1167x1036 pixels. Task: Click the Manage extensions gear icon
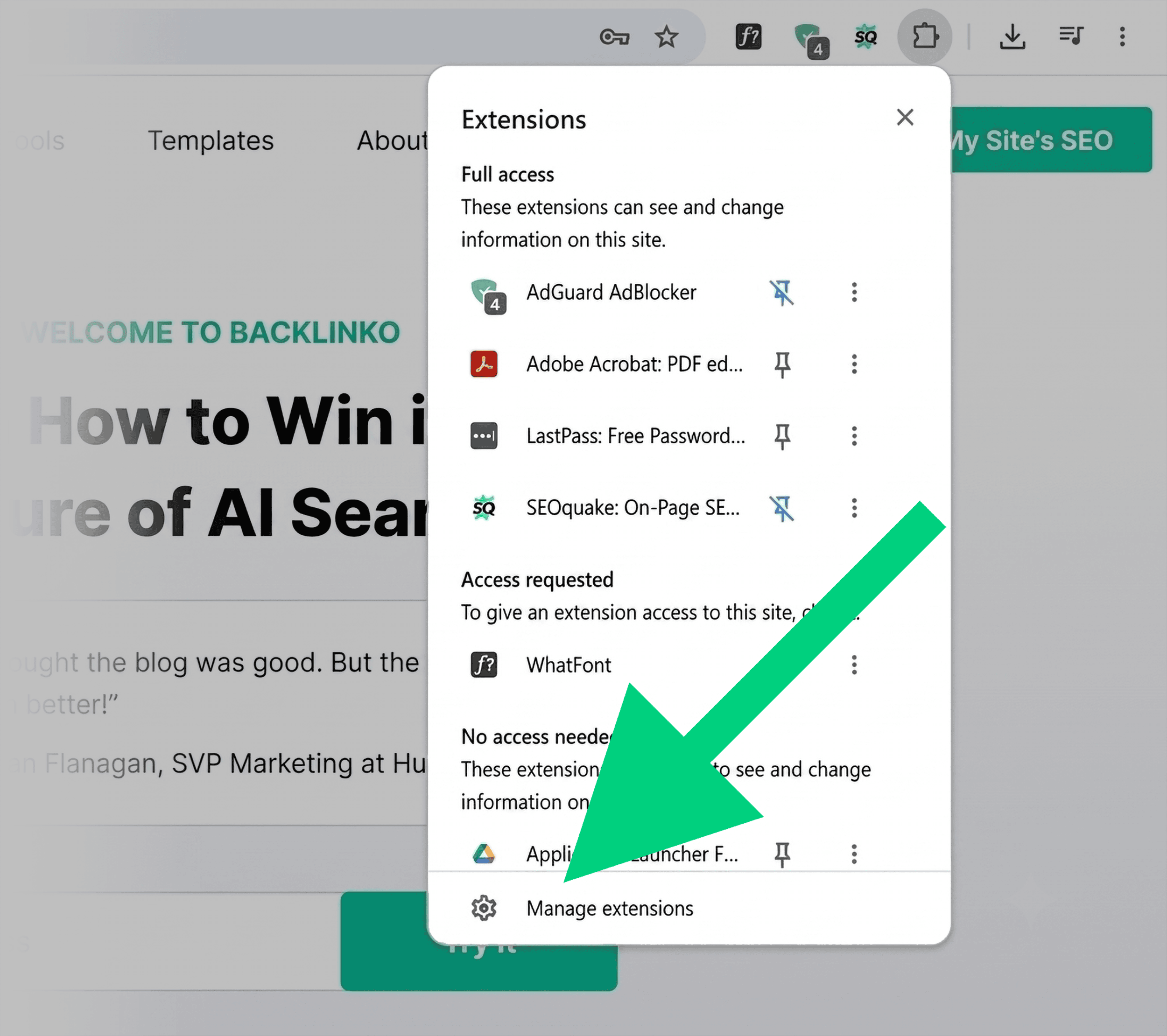pos(484,908)
